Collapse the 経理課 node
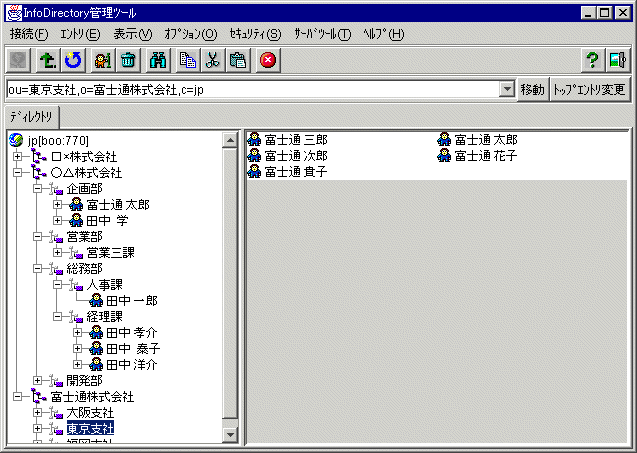Screen dimensions: 637x453 coord(57,316)
